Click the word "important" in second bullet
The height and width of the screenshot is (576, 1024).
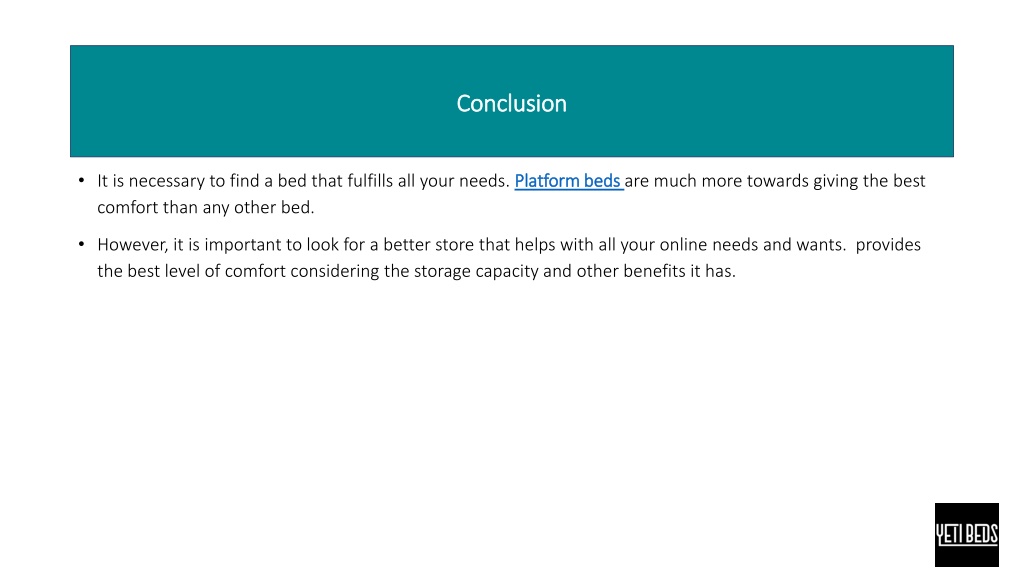243,245
